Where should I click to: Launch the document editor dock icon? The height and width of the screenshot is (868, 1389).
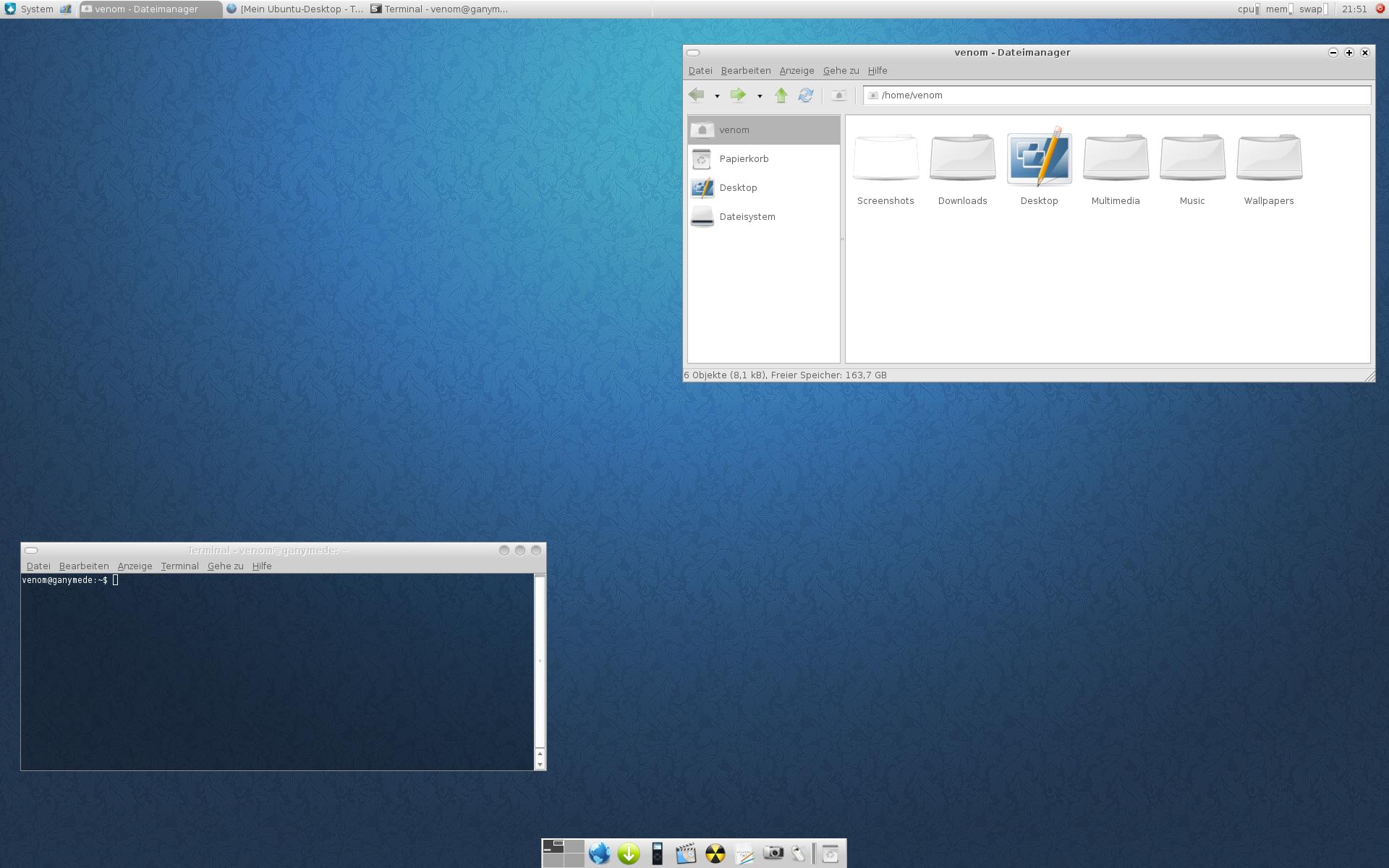(744, 854)
